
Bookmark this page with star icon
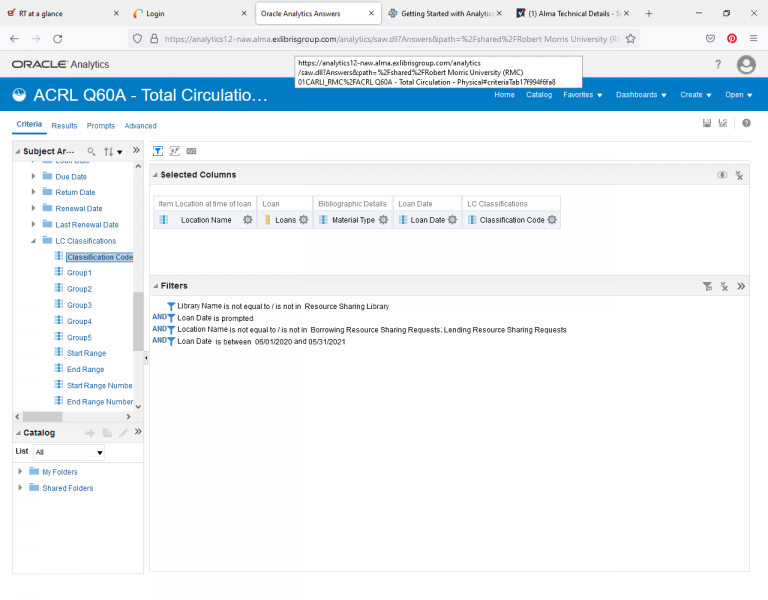630,39
